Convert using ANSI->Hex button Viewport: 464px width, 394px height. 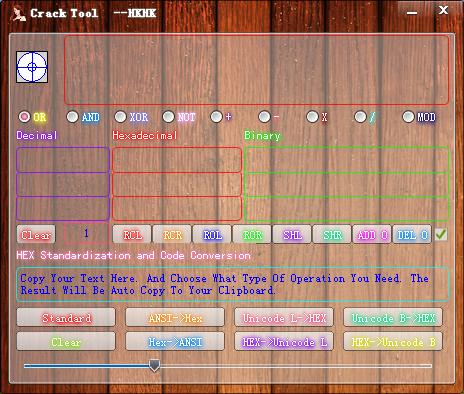coord(175,318)
